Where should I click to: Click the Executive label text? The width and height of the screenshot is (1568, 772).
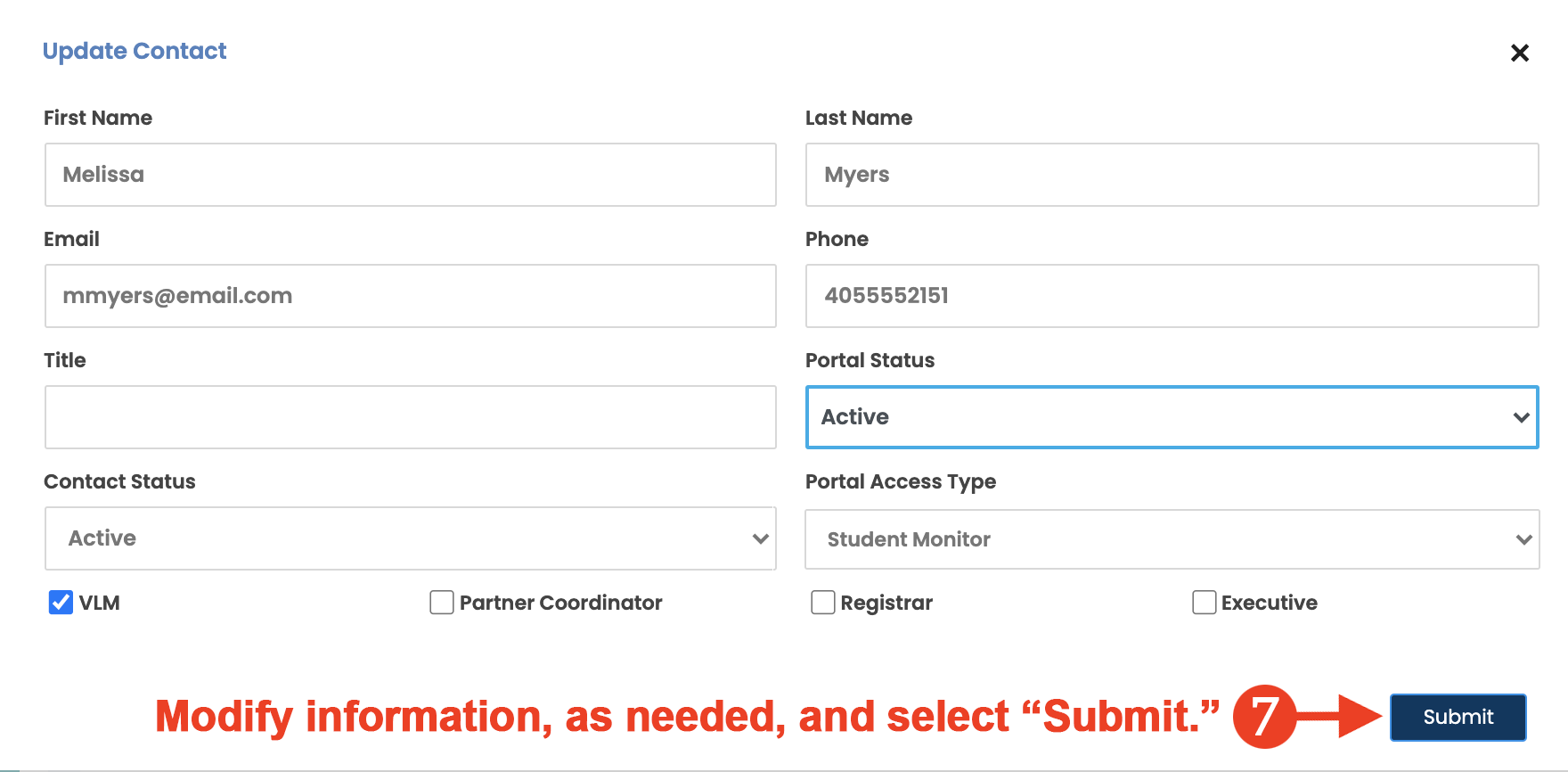[x=1269, y=603]
